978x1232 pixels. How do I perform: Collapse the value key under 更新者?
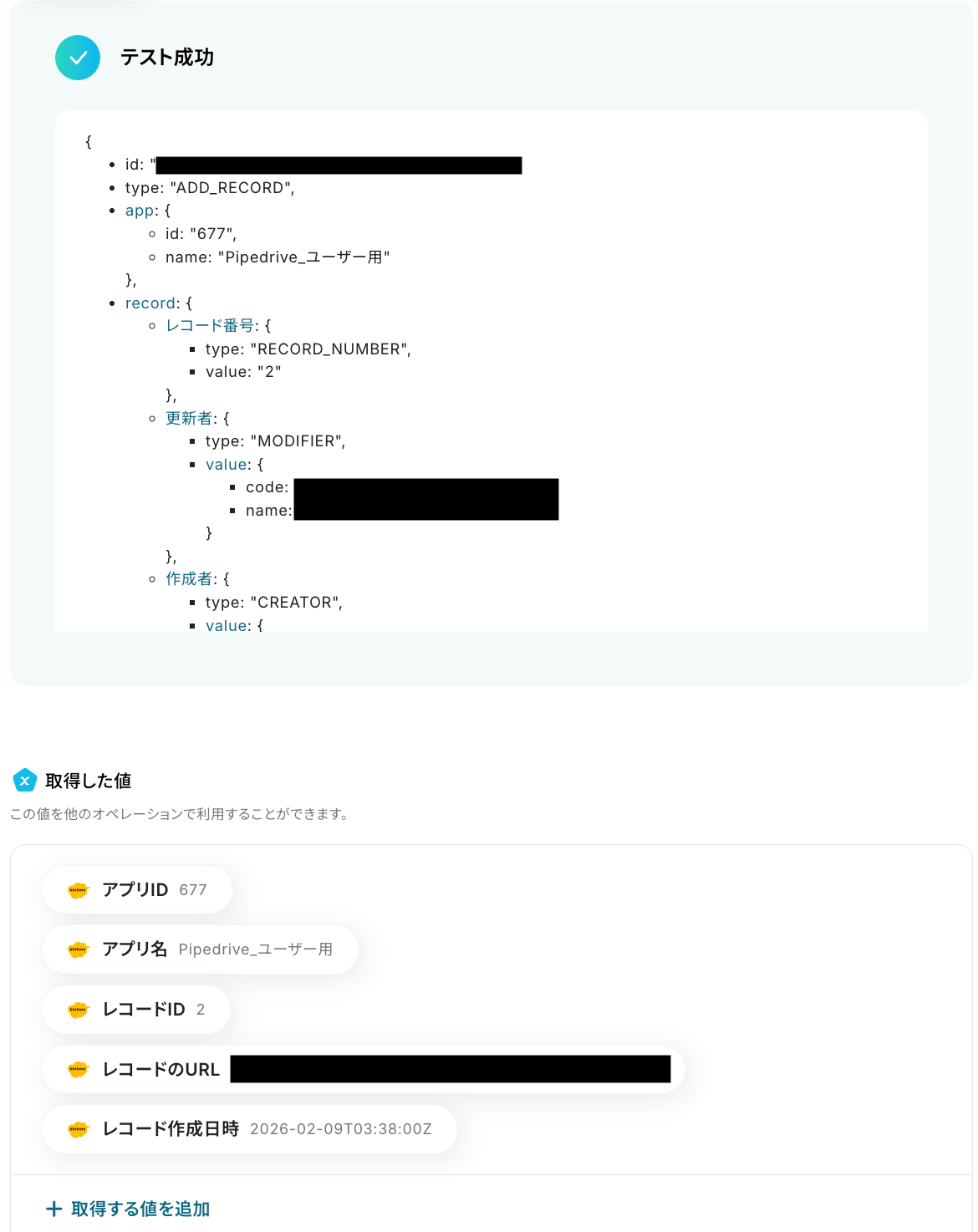tap(227, 465)
